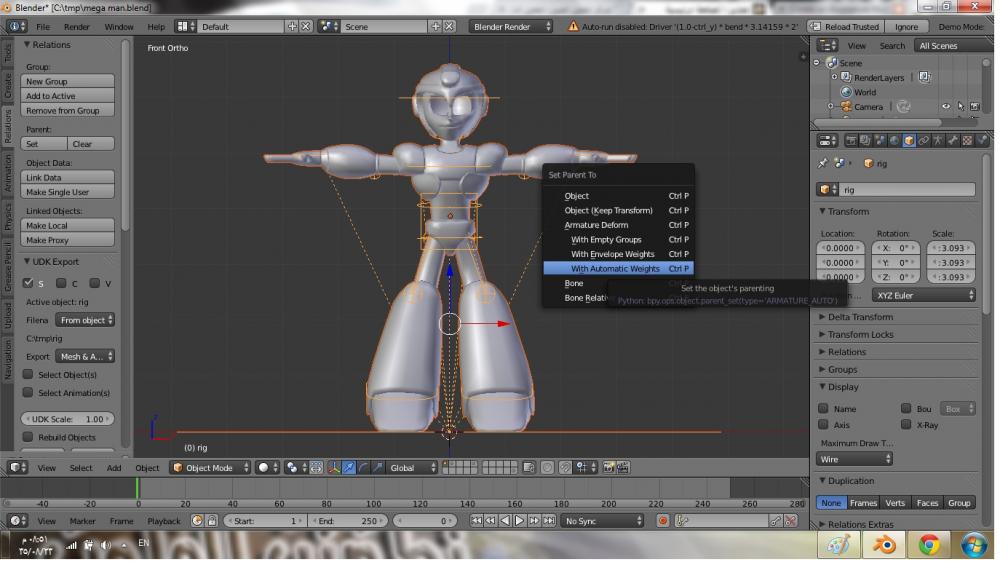The height and width of the screenshot is (562, 1000).
Task: Click the timeline record keyframe button
Action: click(662, 521)
